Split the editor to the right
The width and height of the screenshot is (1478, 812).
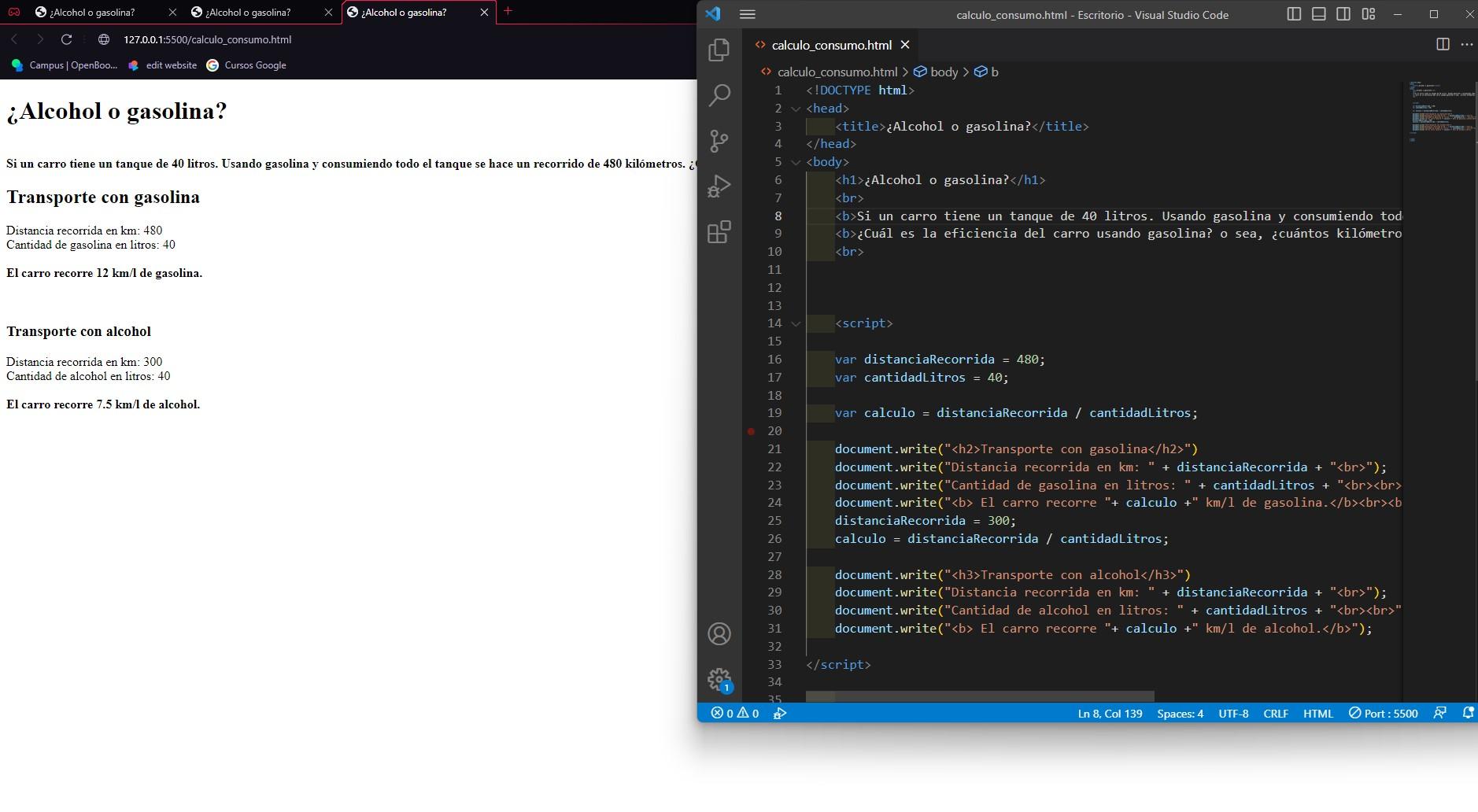[x=1443, y=44]
